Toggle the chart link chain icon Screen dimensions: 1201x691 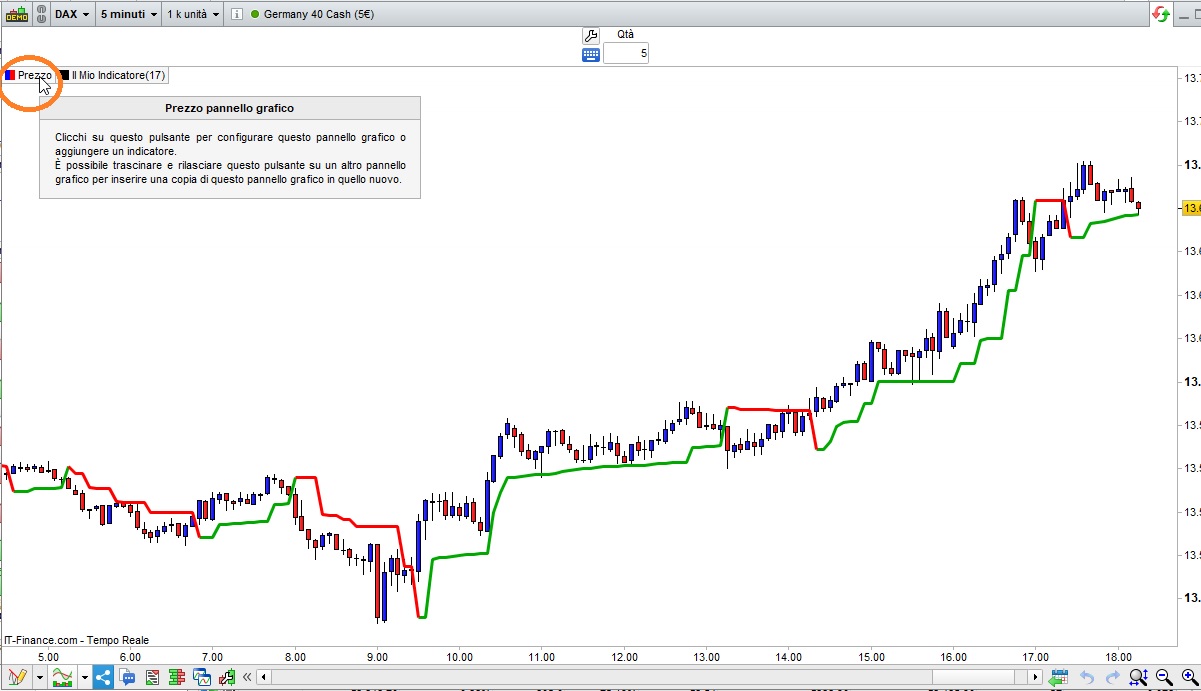(x=40, y=14)
